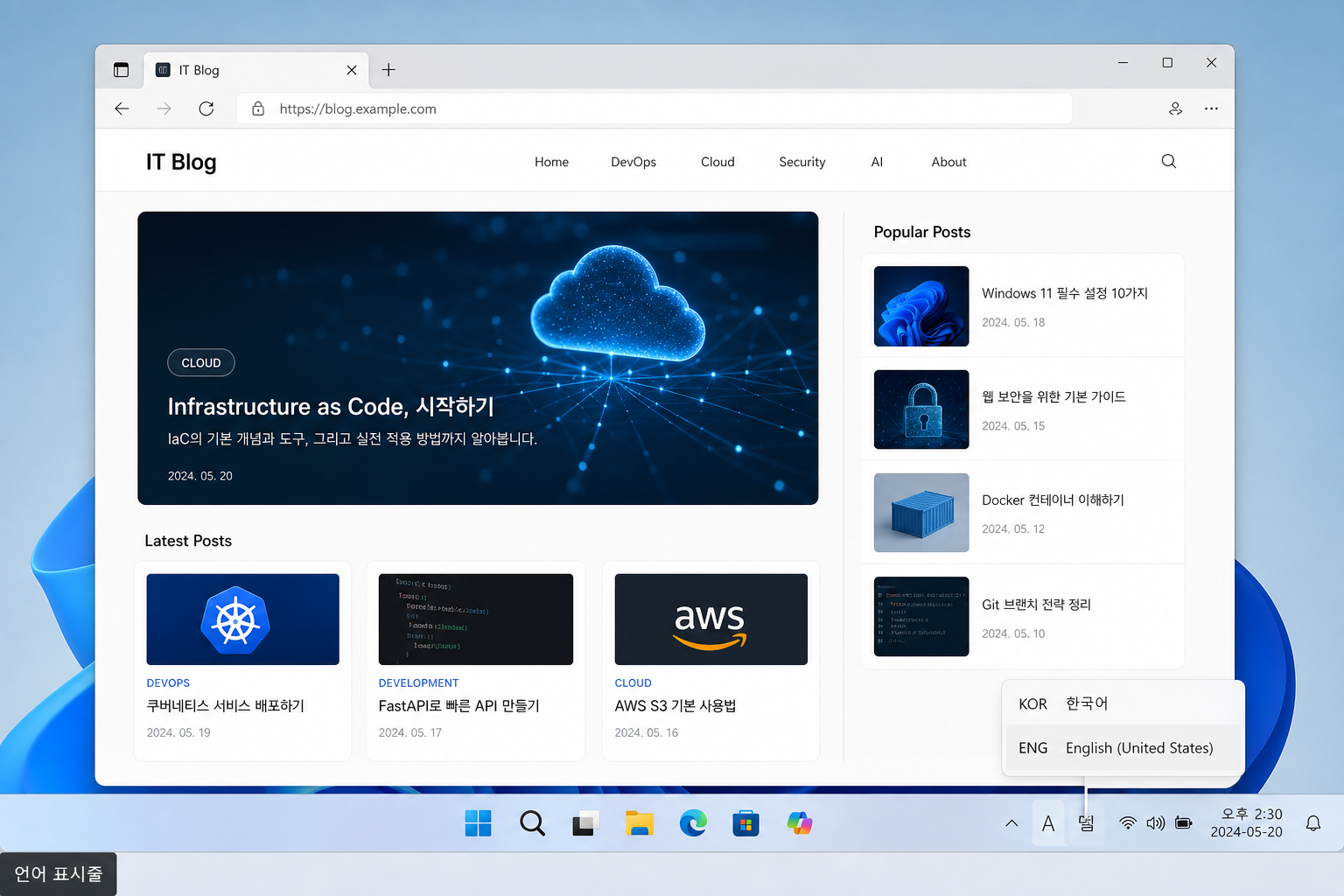Open the 웹 보안을 위한 기본 가이드 post
The height and width of the screenshot is (896, 1344).
[1053, 397]
